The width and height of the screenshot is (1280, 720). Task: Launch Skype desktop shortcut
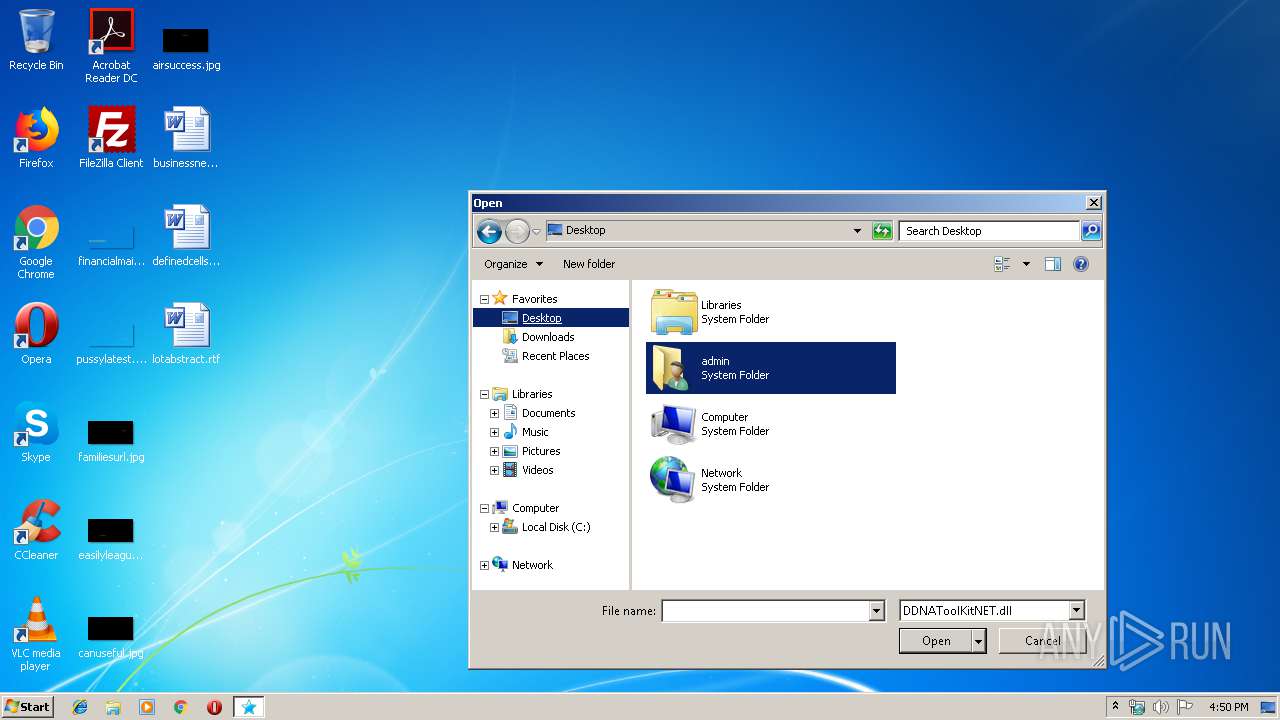coord(36,432)
